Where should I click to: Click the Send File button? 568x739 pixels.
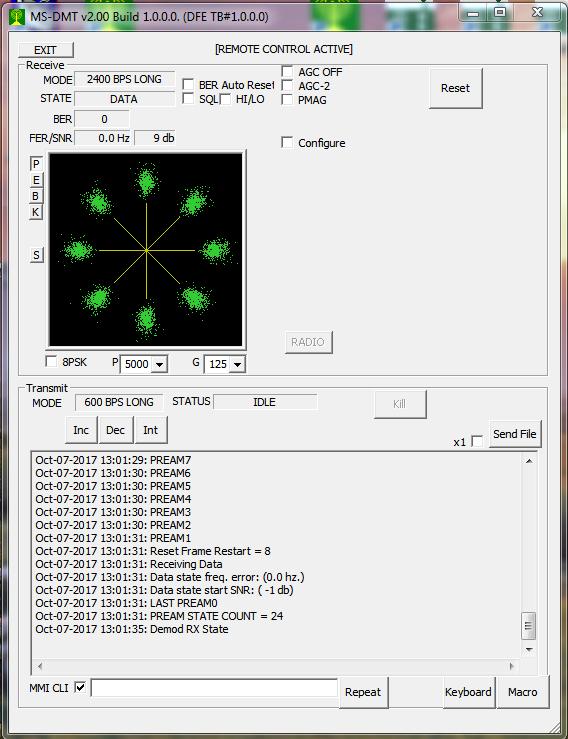click(x=515, y=434)
